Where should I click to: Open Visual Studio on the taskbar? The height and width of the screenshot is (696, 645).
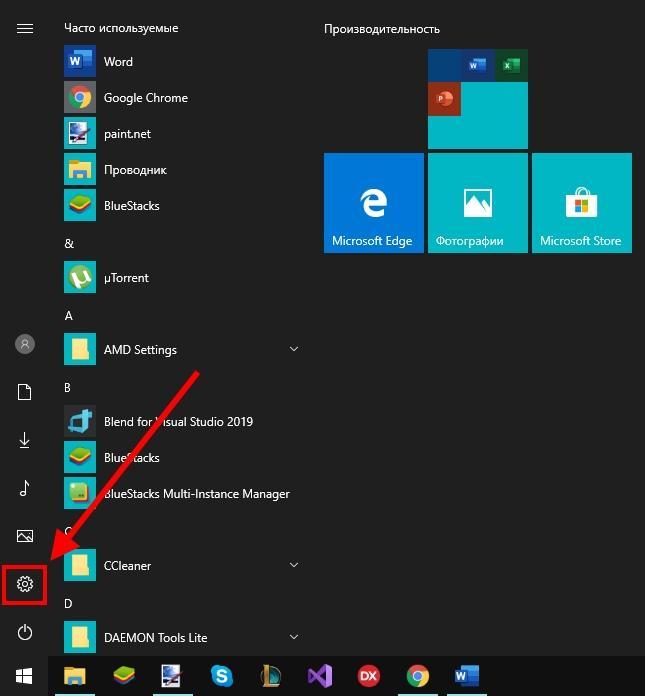tap(320, 676)
